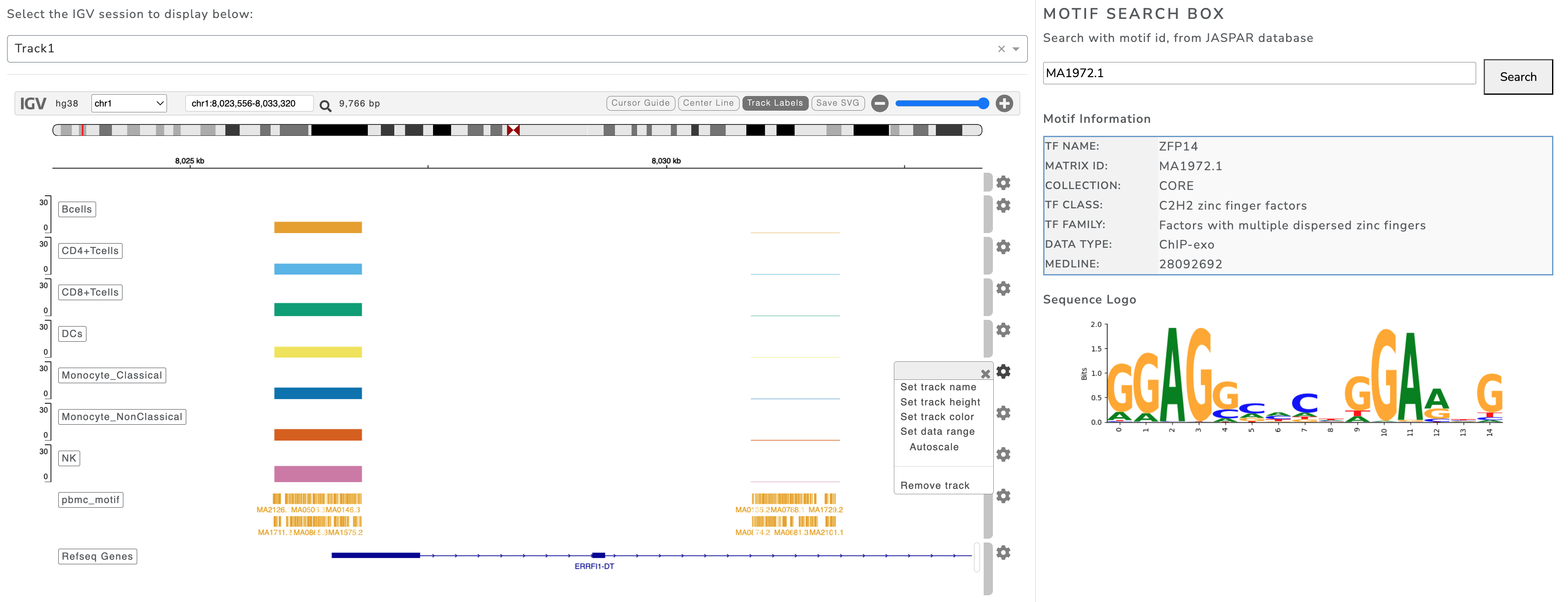Expand the IGV session Track1 dropdown arrow
This screenshot has height=602, width=1568.
(1016, 49)
